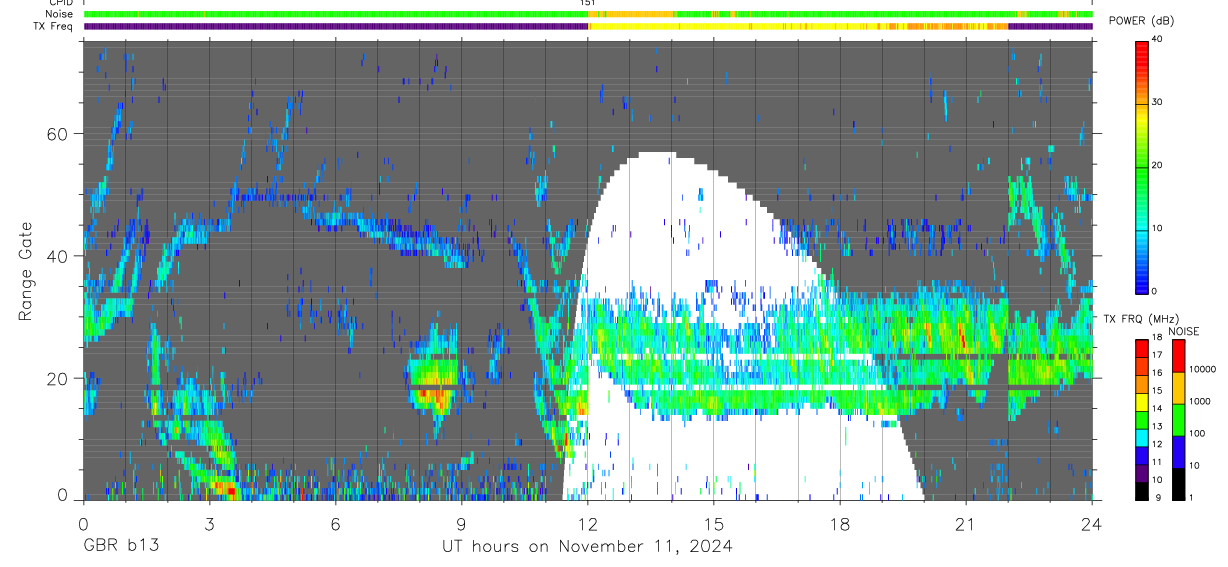This screenshot has height=567, width=1228.
Task: Click the 6 hour tick label on time axis
Action: pos(336,523)
